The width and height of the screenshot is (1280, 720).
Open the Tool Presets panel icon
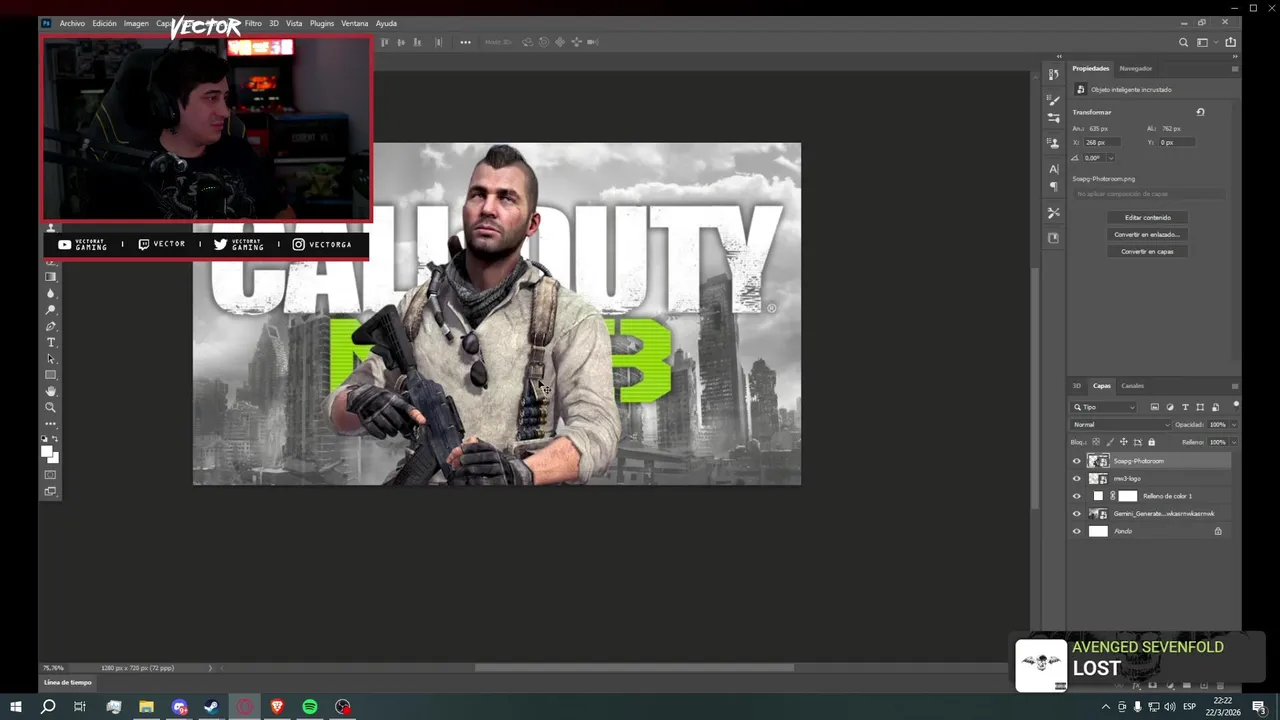click(1053, 212)
